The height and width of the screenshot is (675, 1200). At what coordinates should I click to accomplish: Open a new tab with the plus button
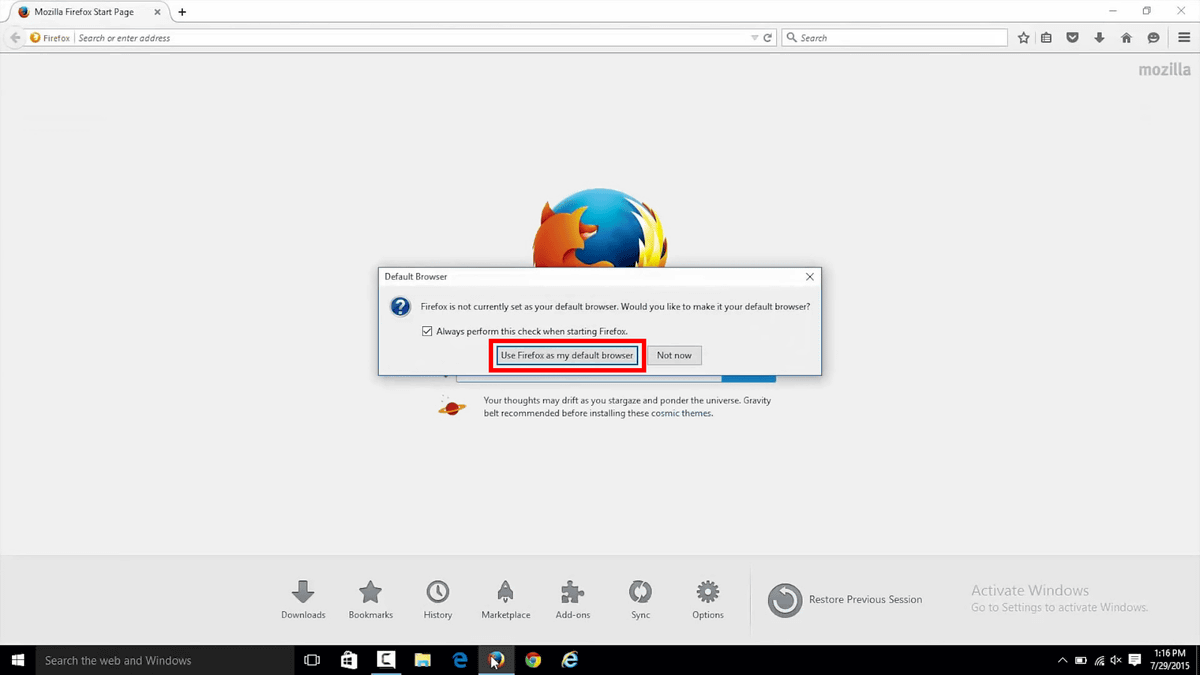[x=182, y=12]
